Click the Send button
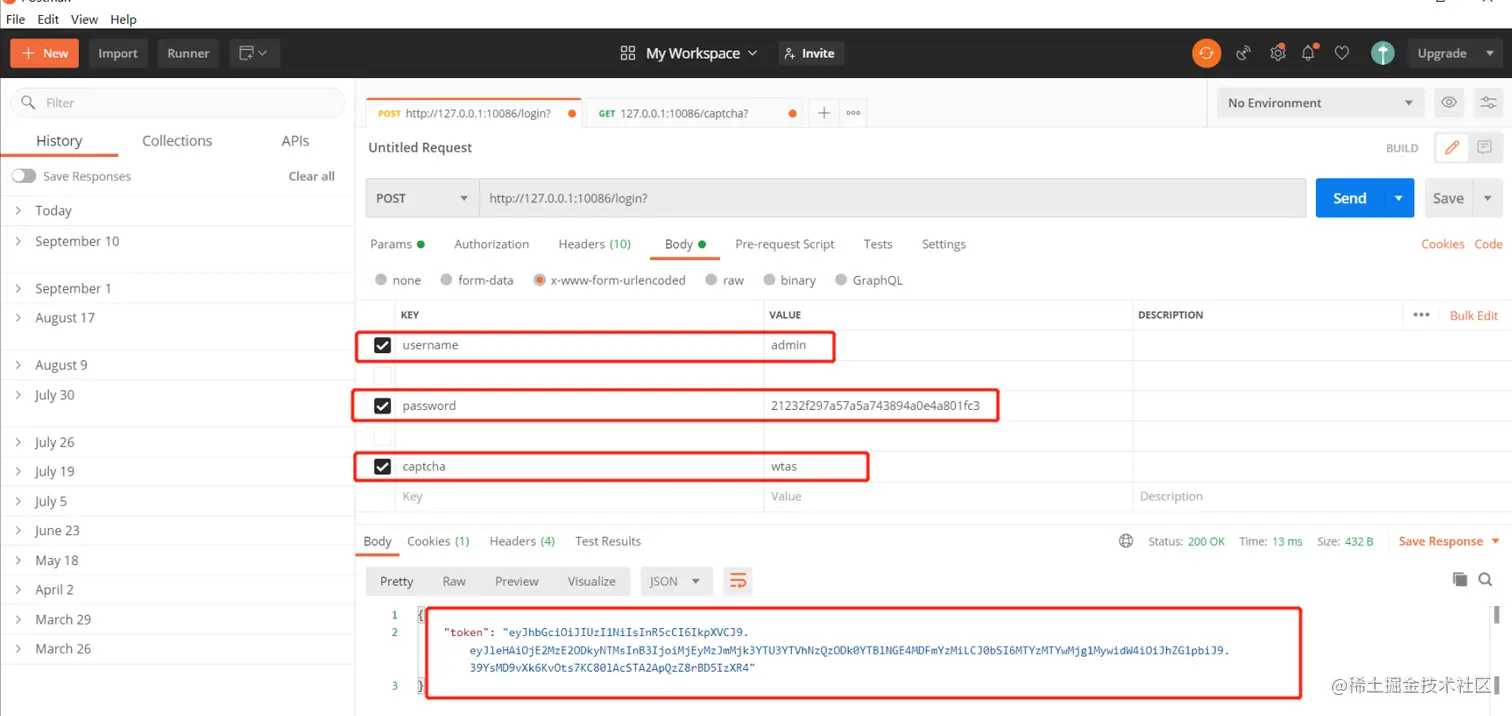Screen dimensions: 1512x716 pos(1349,198)
